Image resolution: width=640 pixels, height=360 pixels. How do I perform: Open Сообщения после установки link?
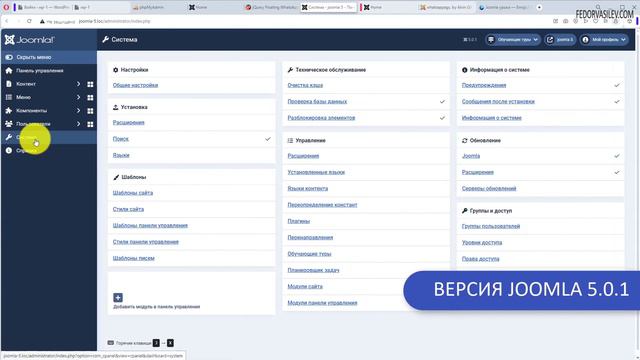498,101
